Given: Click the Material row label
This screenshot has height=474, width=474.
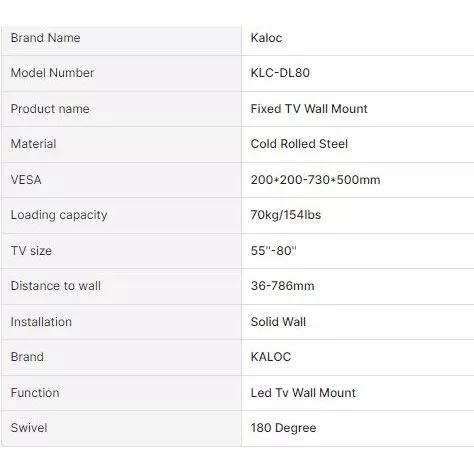Looking at the screenshot, I should pos(33,144).
